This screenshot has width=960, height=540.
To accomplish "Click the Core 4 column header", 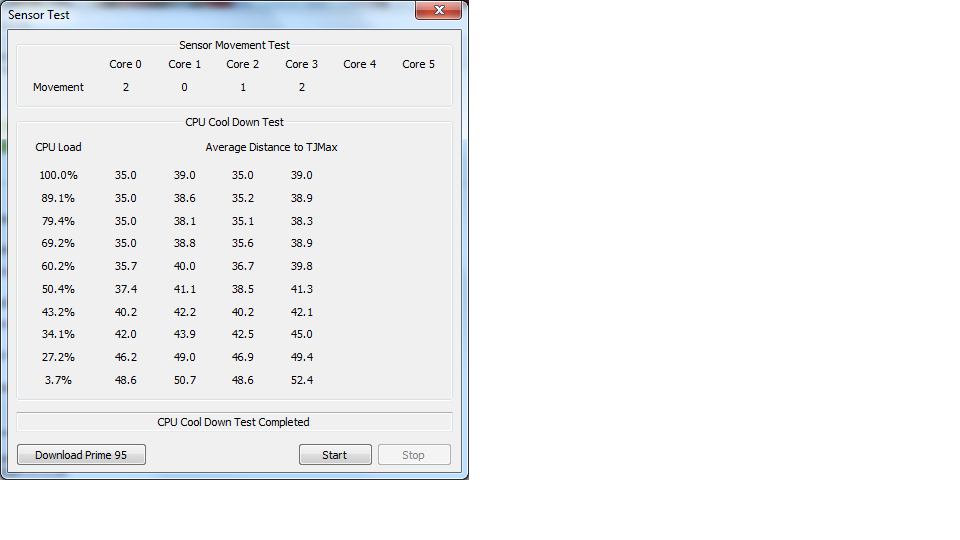I will (360, 64).
